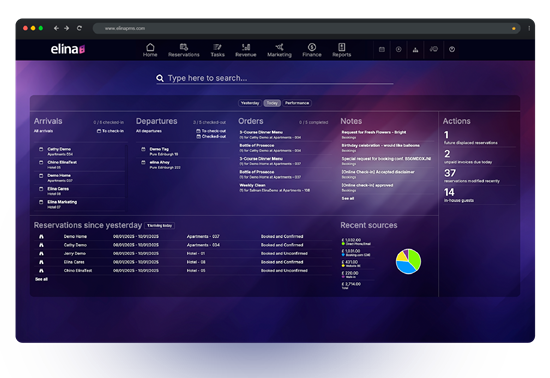Open Request for Fresh Flowers note

point(374,135)
